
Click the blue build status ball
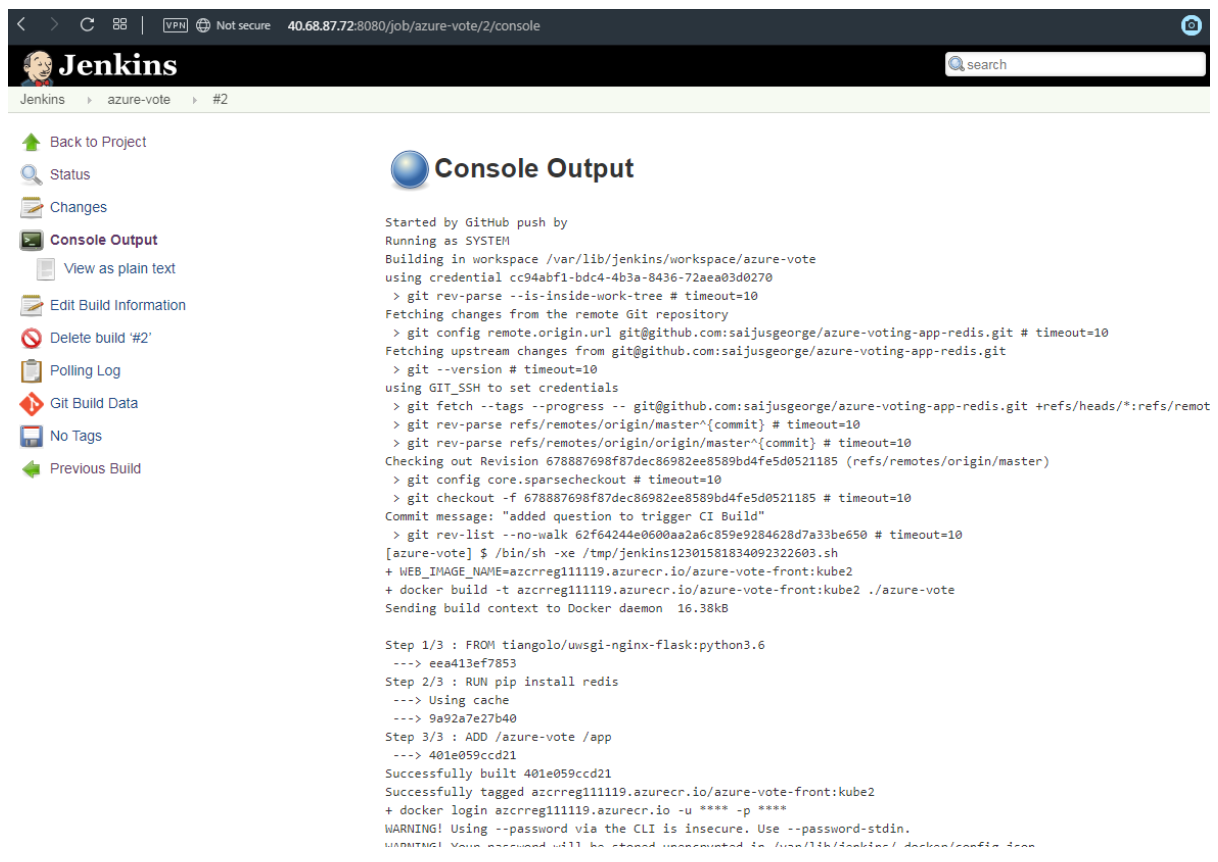tap(408, 169)
